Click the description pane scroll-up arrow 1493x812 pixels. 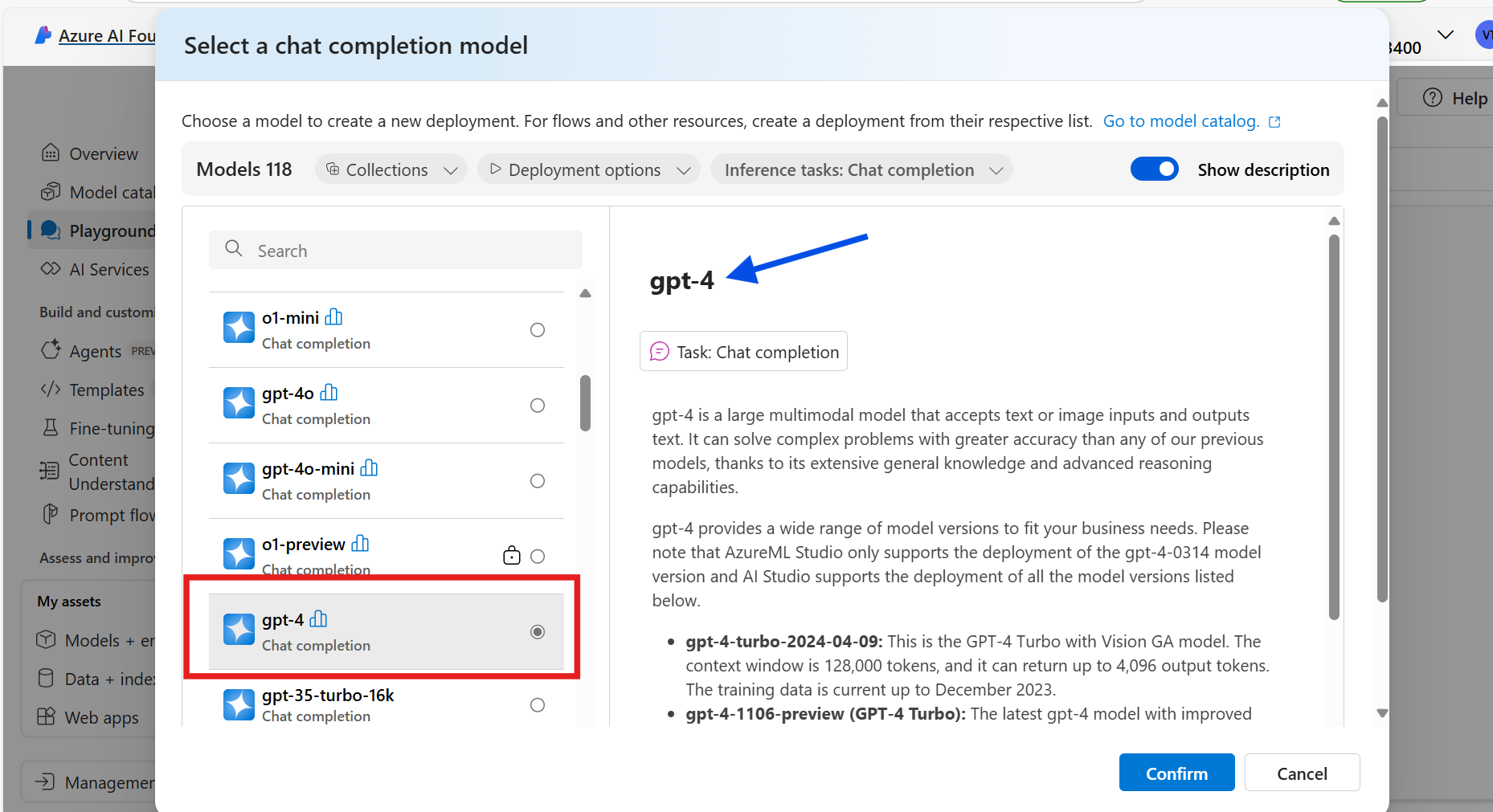pos(1334,221)
